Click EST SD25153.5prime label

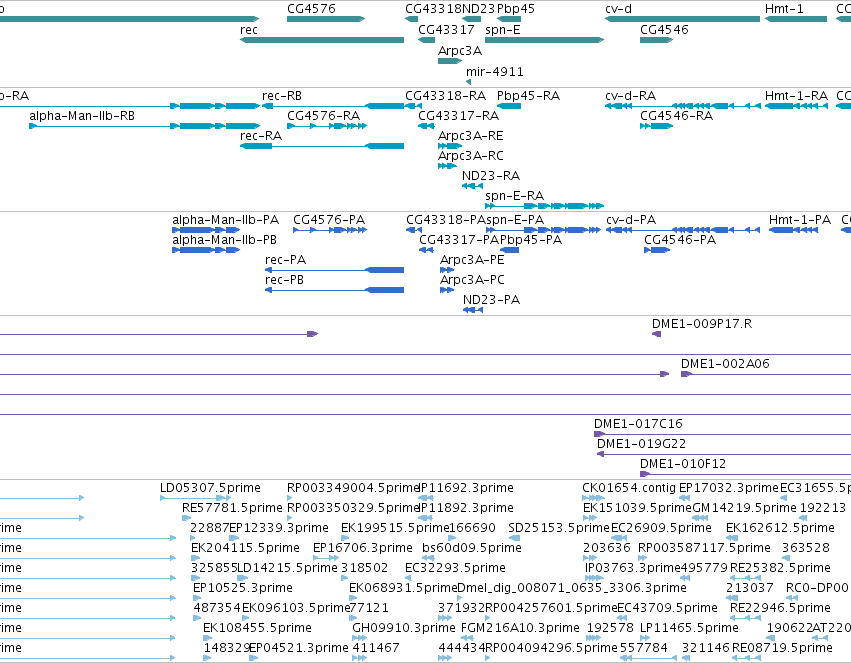(558, 528)
